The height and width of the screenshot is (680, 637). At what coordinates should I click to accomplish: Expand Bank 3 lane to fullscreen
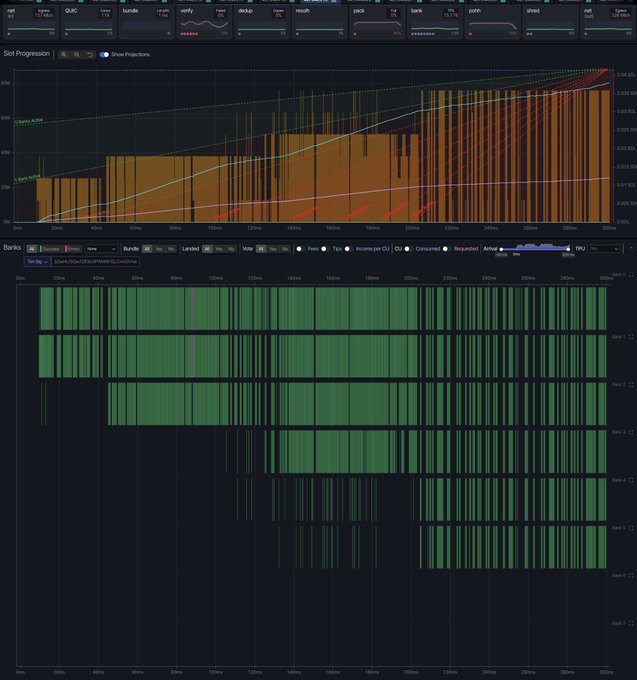click(x=631, y=432)
